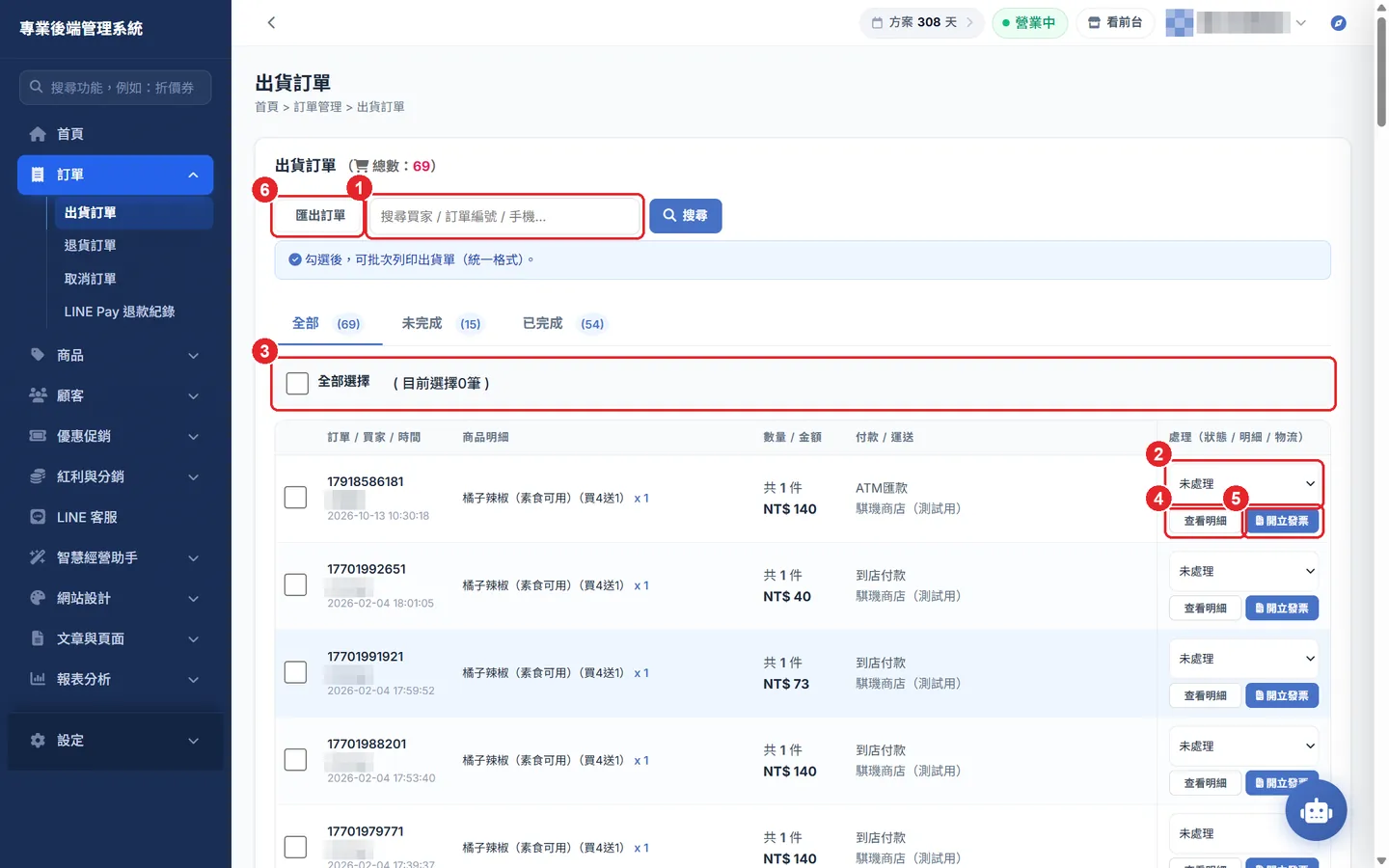Click the 商品 tag icon in sidebar
Viewport: 1389px width, 868px height.
[x=38, y=355]
